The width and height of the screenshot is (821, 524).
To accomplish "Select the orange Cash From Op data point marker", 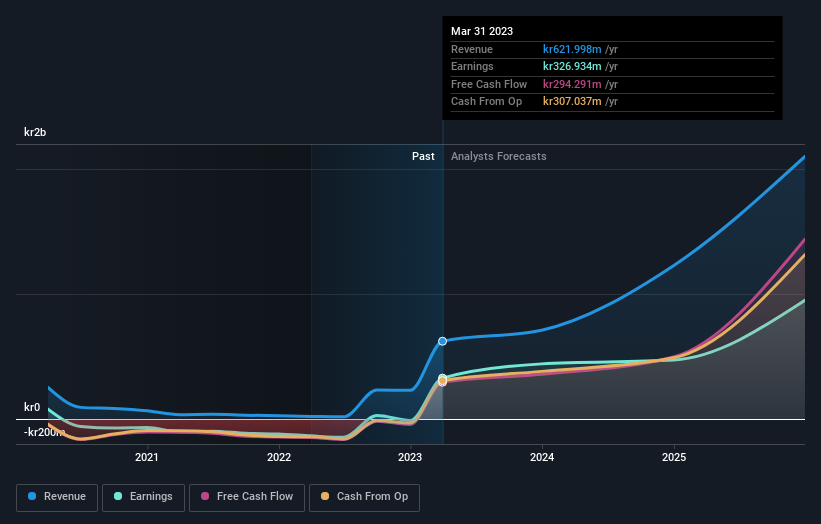I will (x=442, y=381).
